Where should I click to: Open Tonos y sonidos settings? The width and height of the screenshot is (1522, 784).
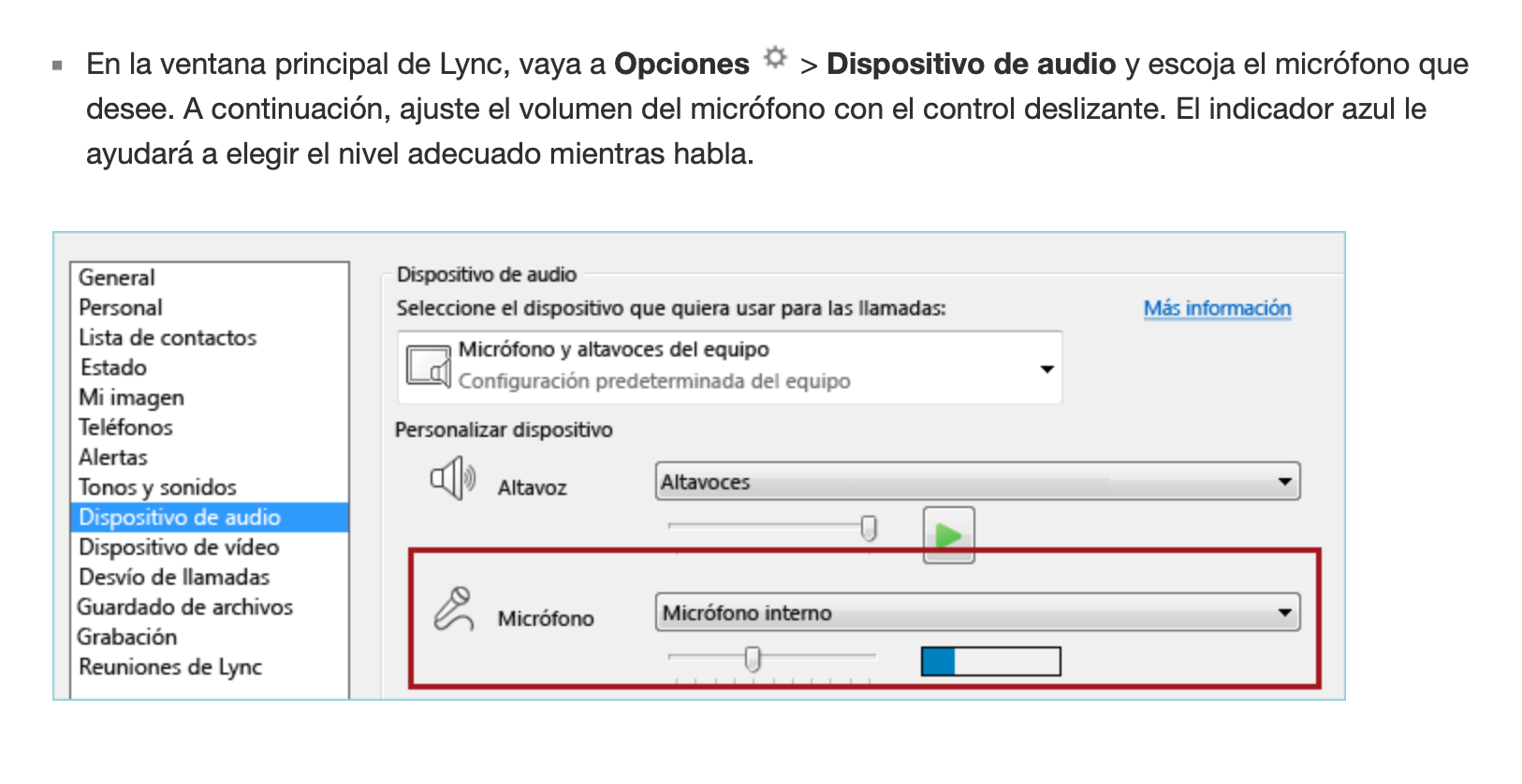157,487
